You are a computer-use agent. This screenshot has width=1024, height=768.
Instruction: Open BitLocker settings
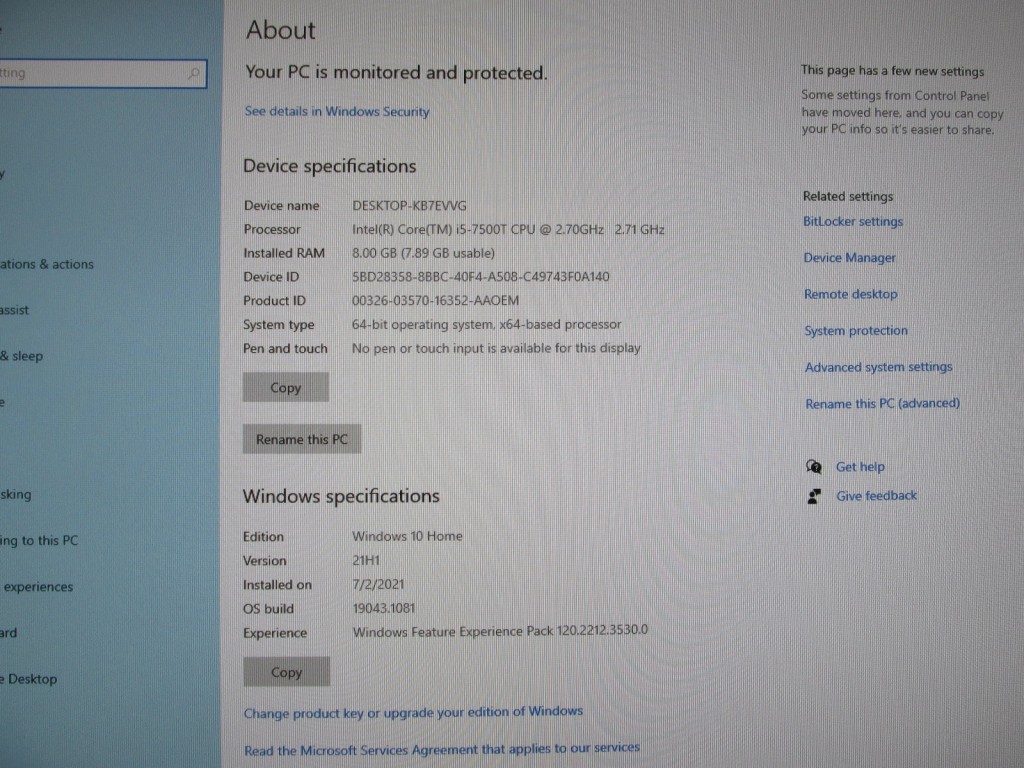[x=853, y=221]
